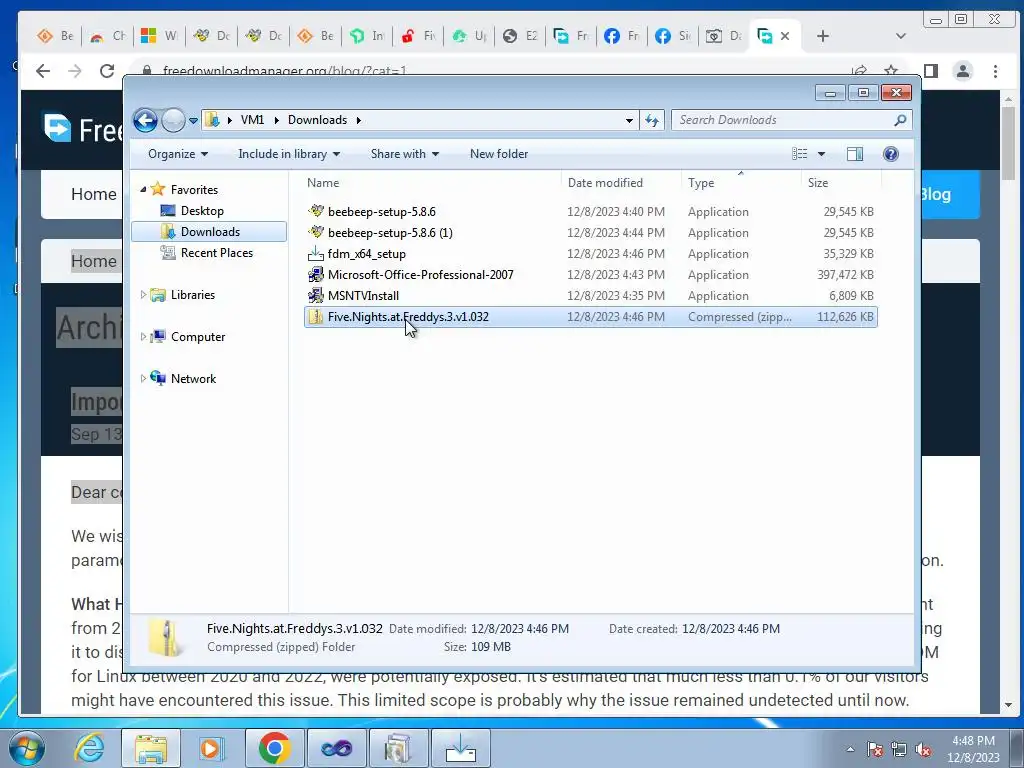
Task: Click Chrome icon in taskbar
Action: coord(274,748)
